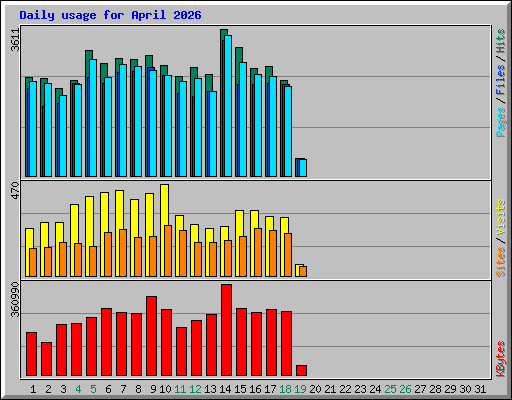Click green weekend day 5 label

[93, 389]
